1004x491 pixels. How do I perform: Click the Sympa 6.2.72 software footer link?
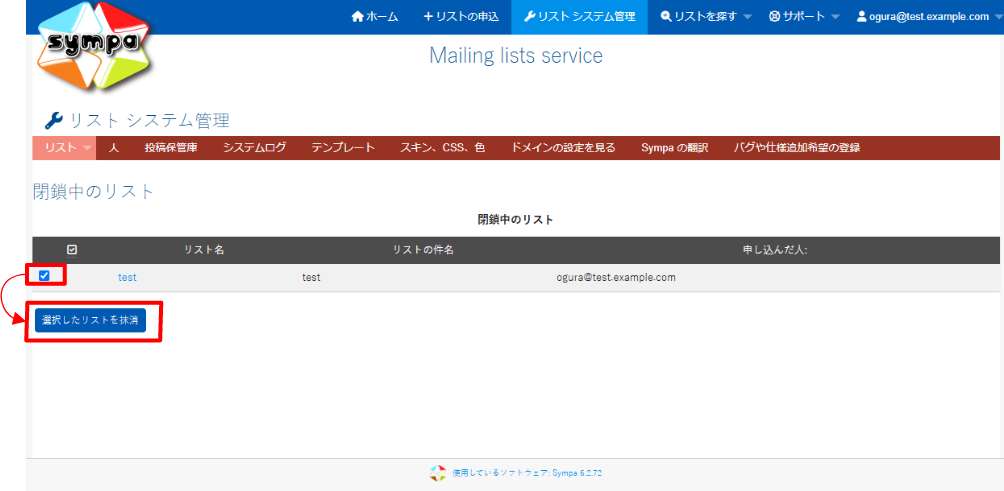pyautogui.click(x=527, y=474)
